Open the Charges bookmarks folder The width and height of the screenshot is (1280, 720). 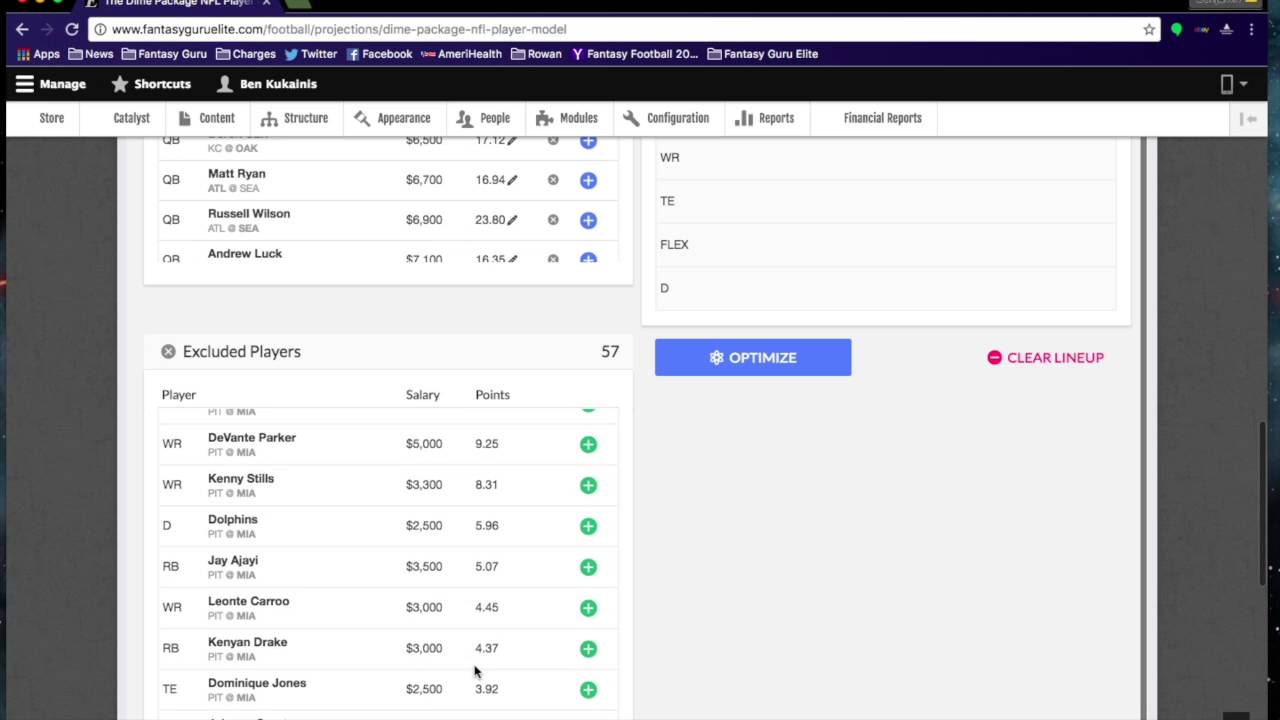[246, 54]
